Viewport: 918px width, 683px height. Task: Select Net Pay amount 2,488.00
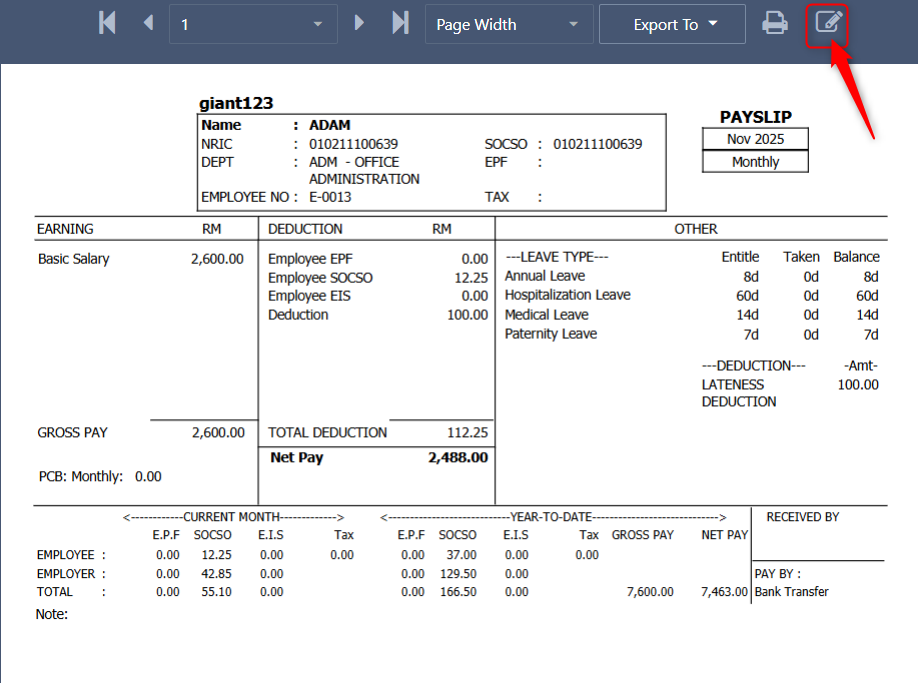point(458,458)
